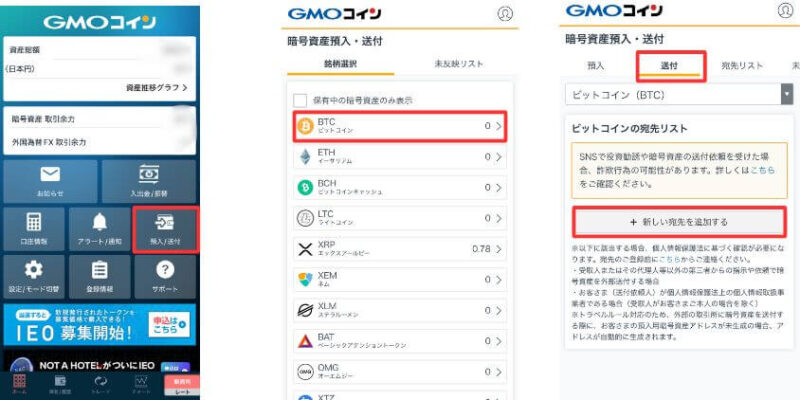
Task: Open アラート/通知 bell icon
Action: coord(99,222)
